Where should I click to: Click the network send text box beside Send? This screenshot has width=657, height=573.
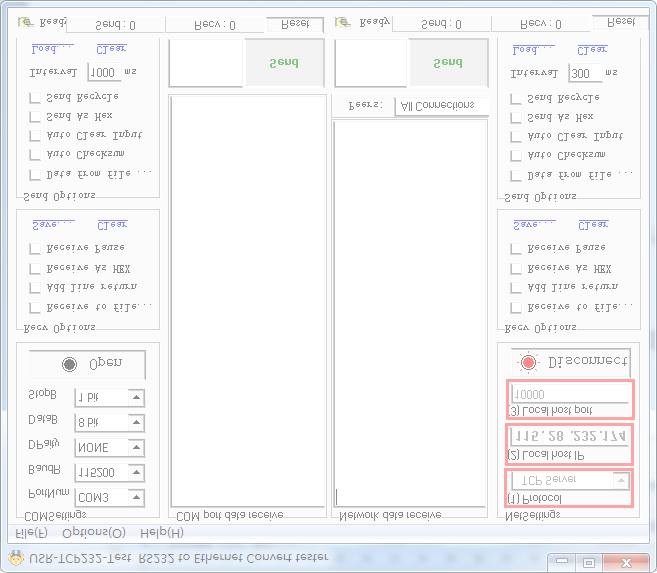[x=371, y=63]
